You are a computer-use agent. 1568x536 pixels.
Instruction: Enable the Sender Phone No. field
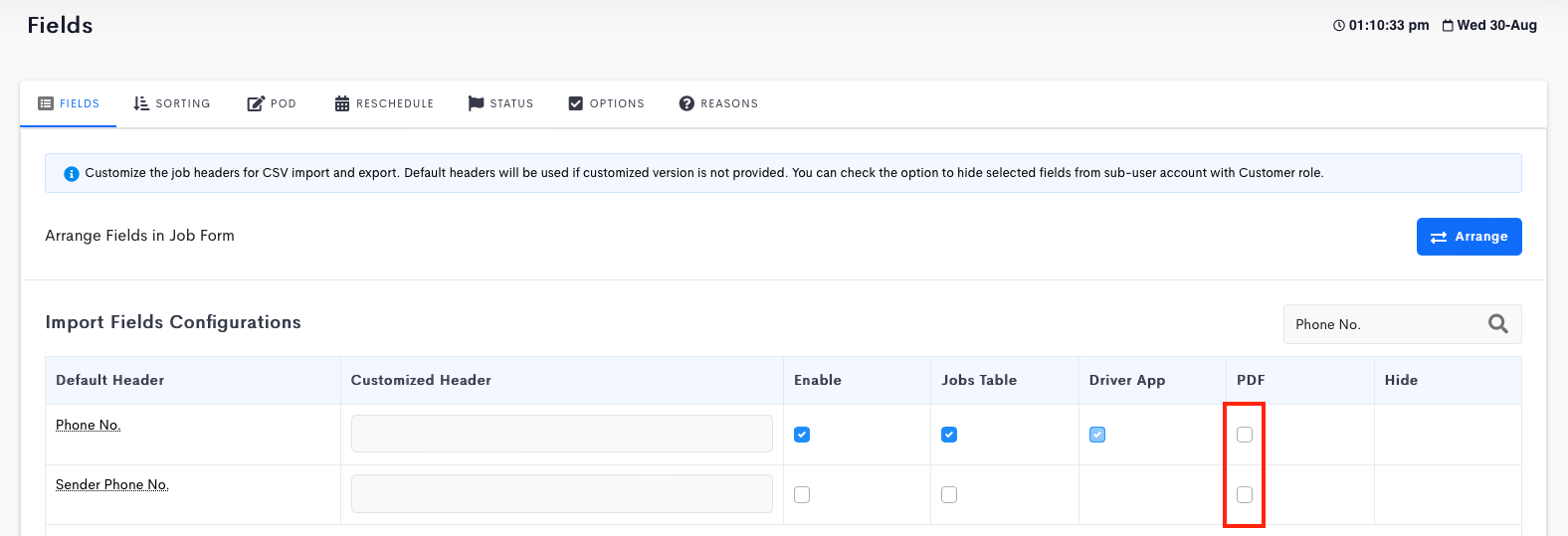pyautogui.click(x=802, y=494)
